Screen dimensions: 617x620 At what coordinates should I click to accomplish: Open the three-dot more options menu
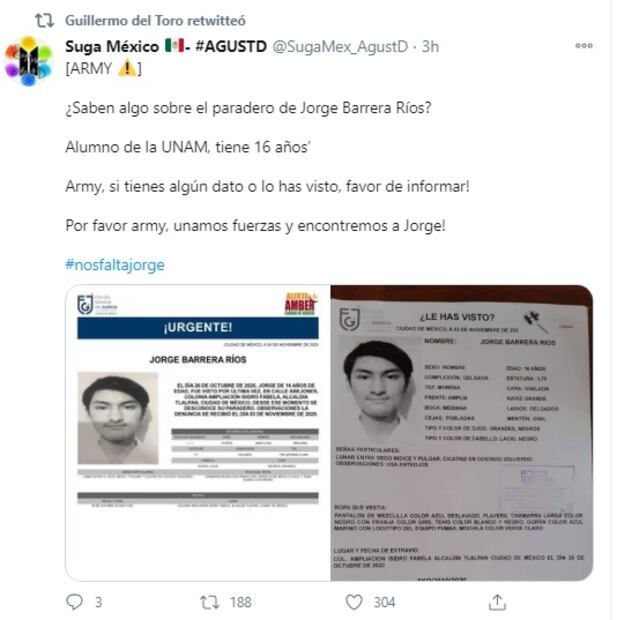coord(584,46)
